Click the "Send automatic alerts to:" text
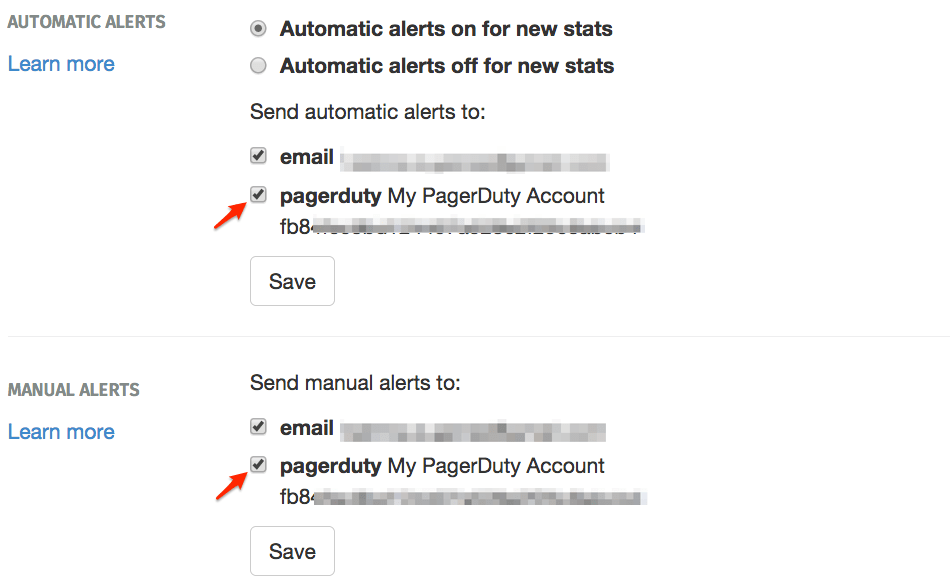 [367, 111]
